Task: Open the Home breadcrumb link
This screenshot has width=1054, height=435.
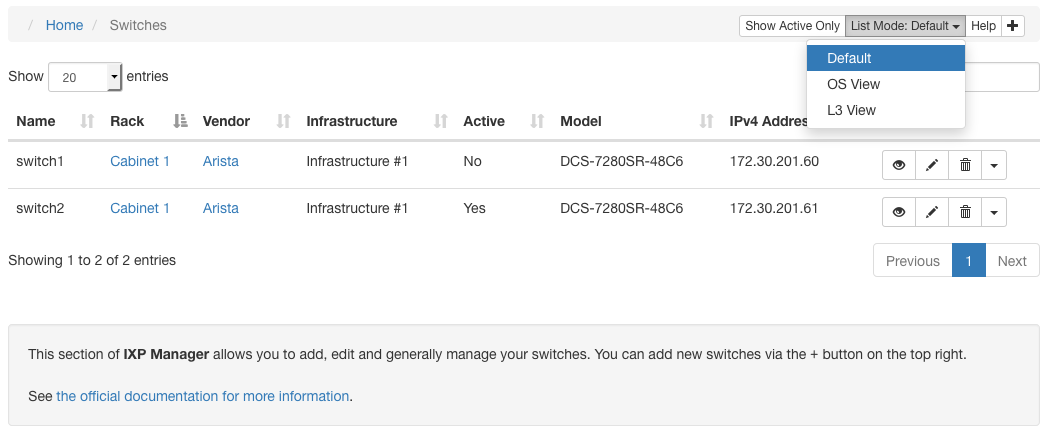Action: (65, 25)
